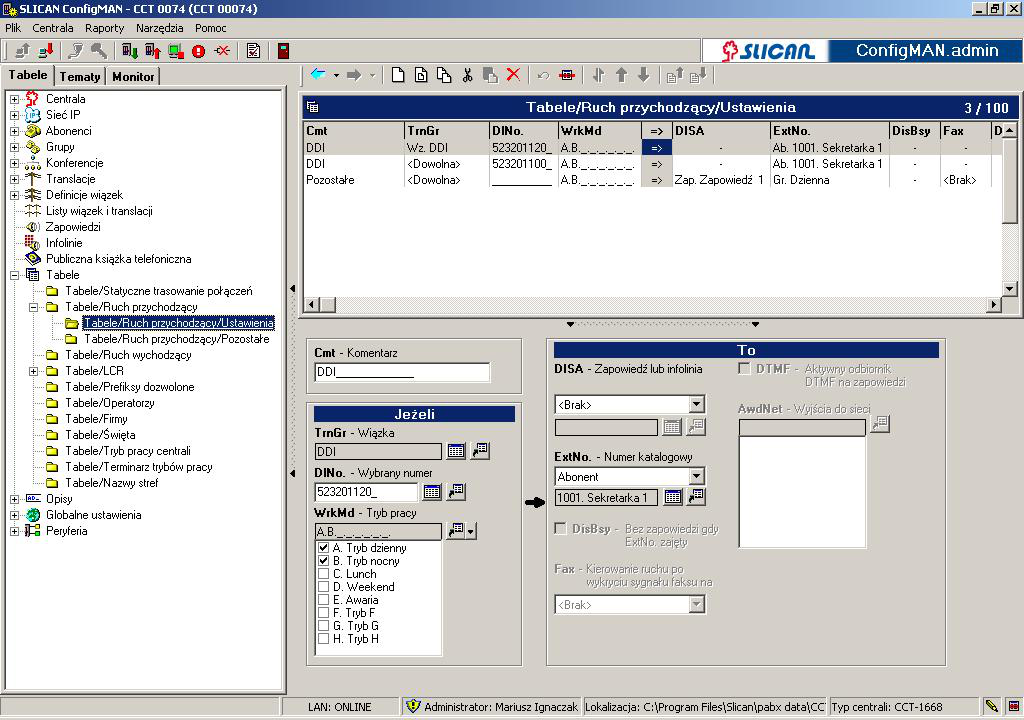
Task: Click the monitor connection status icon
Action: click(176, 51)
